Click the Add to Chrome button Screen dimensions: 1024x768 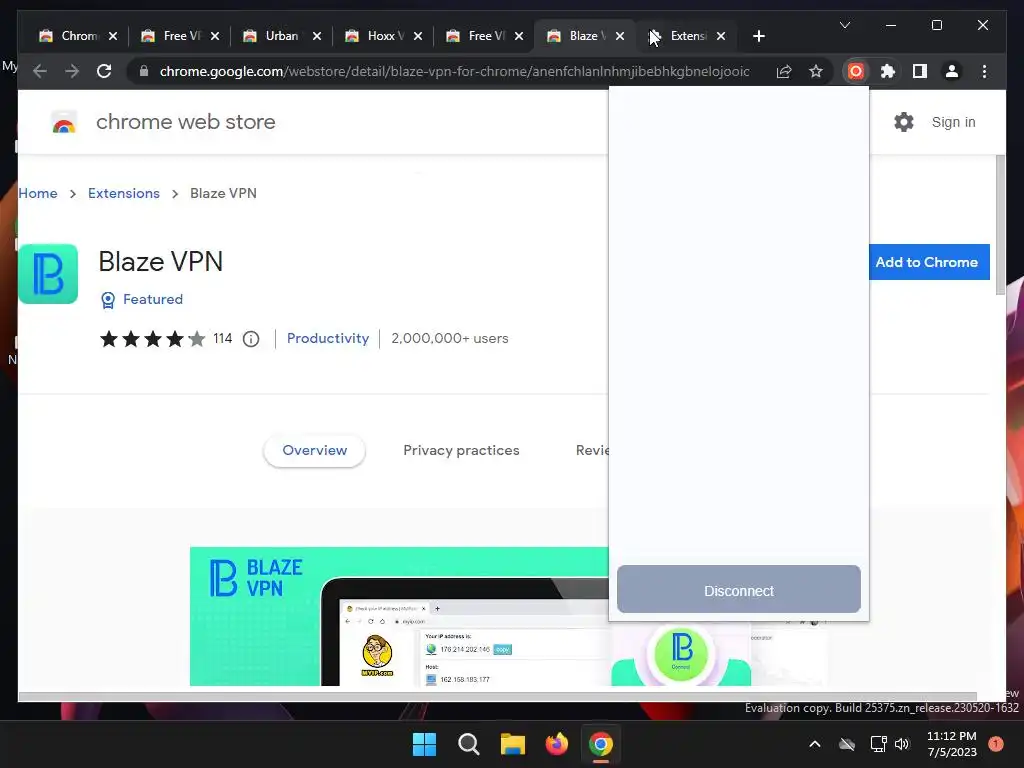(x=929, y=262)
